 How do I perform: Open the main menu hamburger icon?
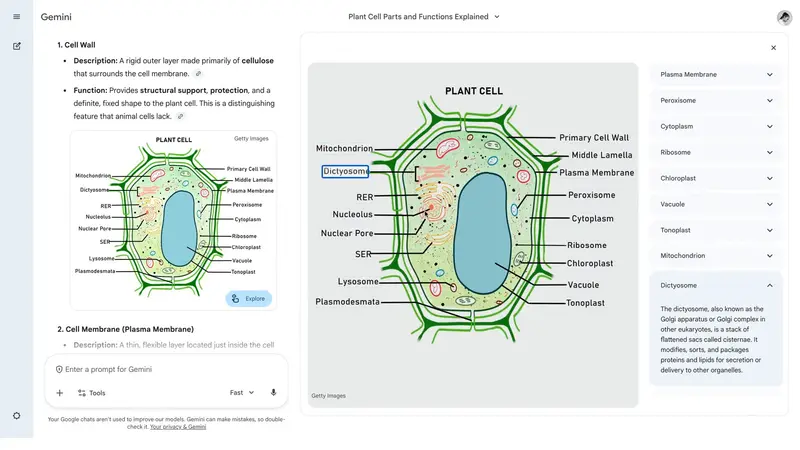(16, 17)
